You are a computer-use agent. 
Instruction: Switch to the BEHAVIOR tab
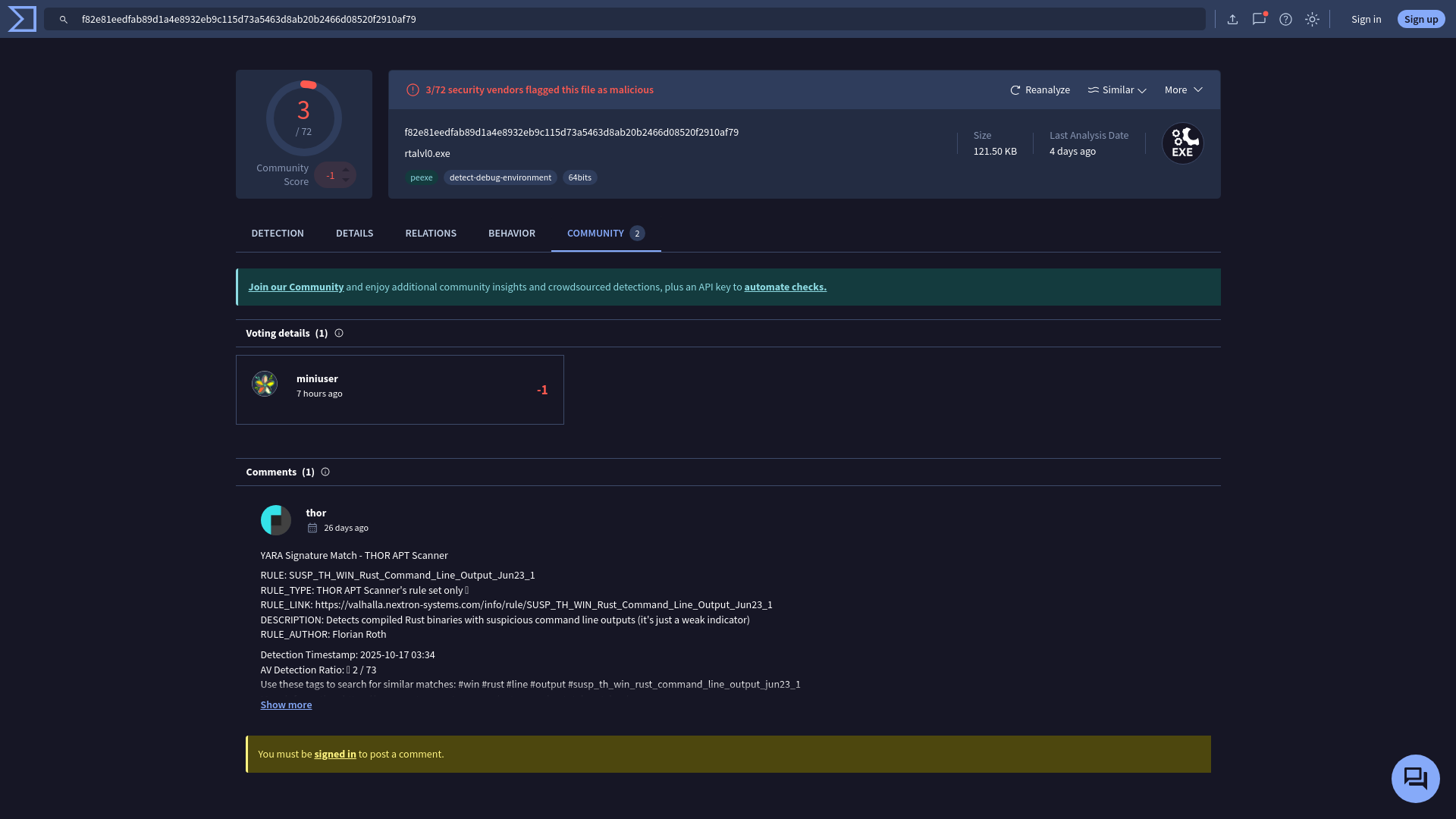(511, 233)
